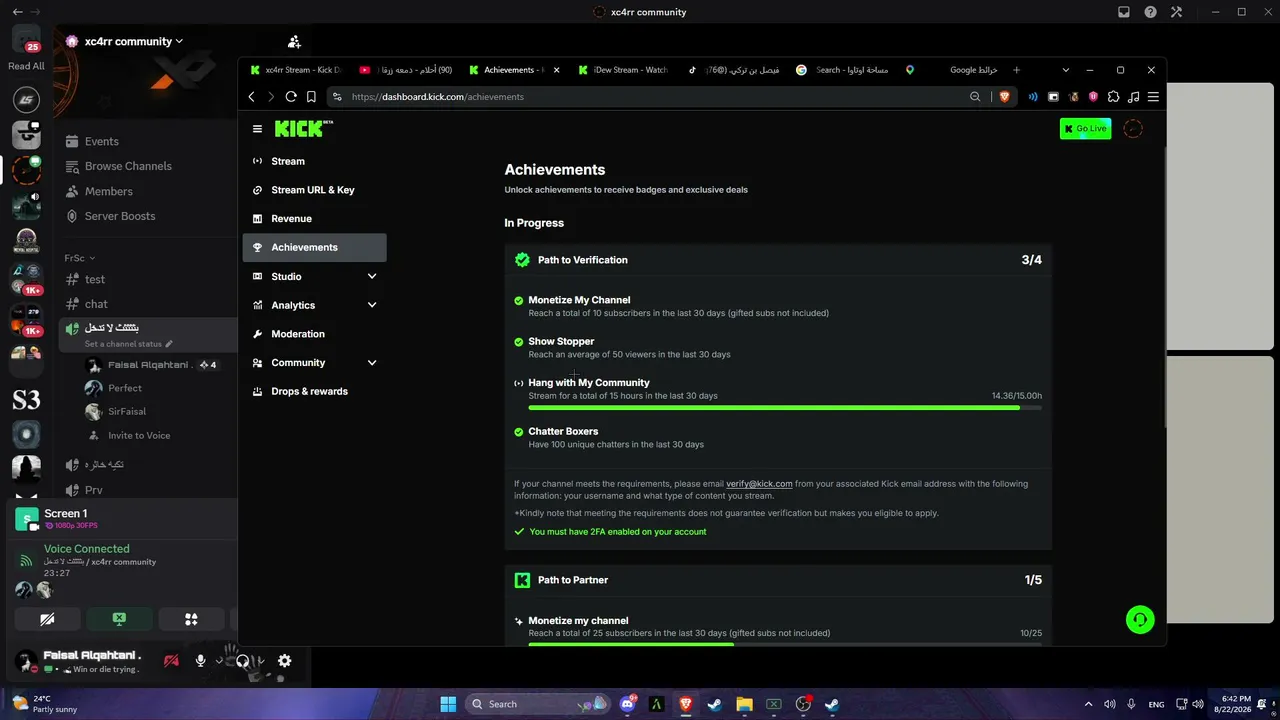Viewport: 1280px width, 720px height.
Task: Click the Windows Start button
Action: (448, 704)
